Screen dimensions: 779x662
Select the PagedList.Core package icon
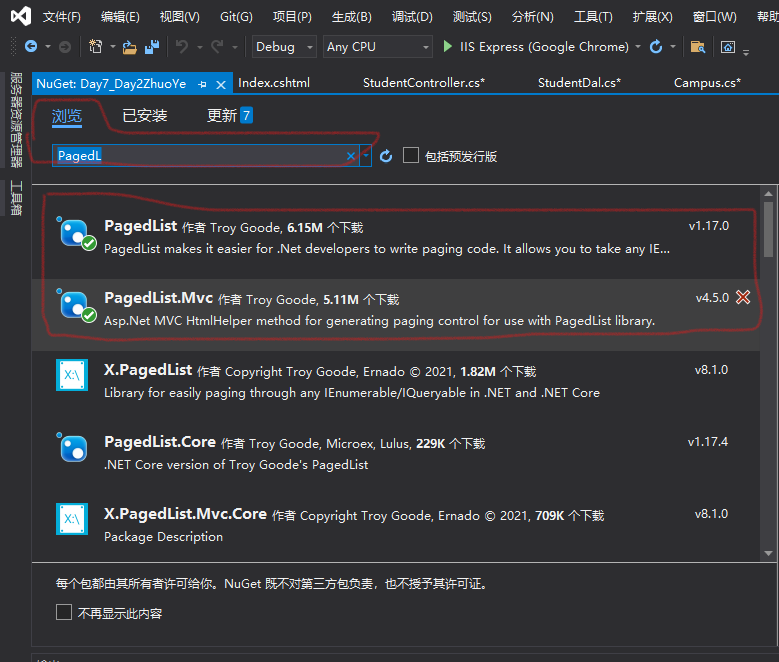[x=73, y=447]
